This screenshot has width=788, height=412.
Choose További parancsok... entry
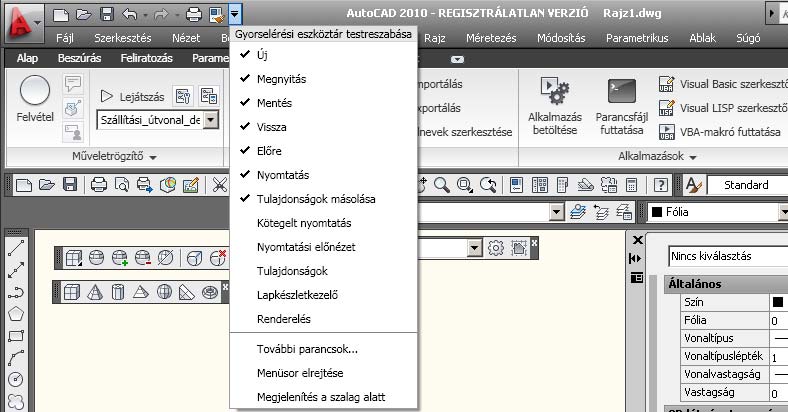point(323,349)
